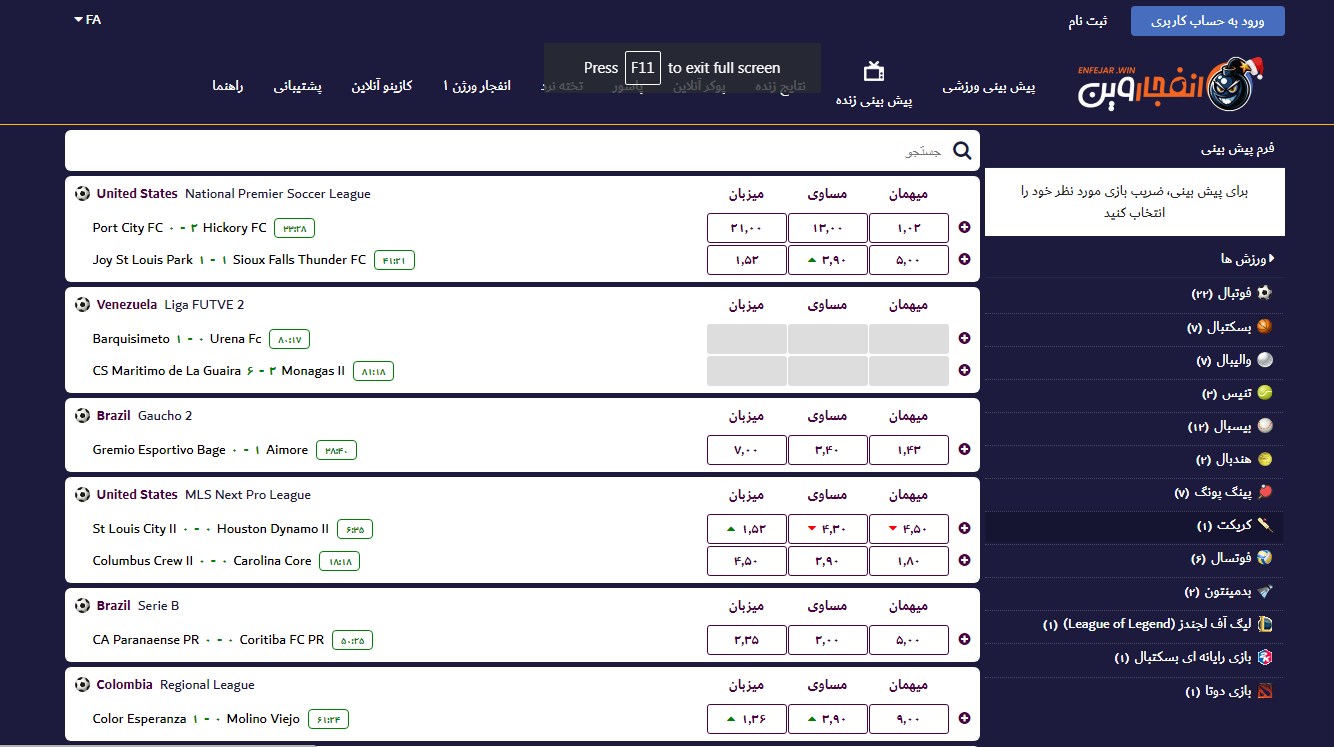Select cricket (کریکت) sport icon
The height and width of the screenshot is (747, 1334).
tap(1265, 525)
